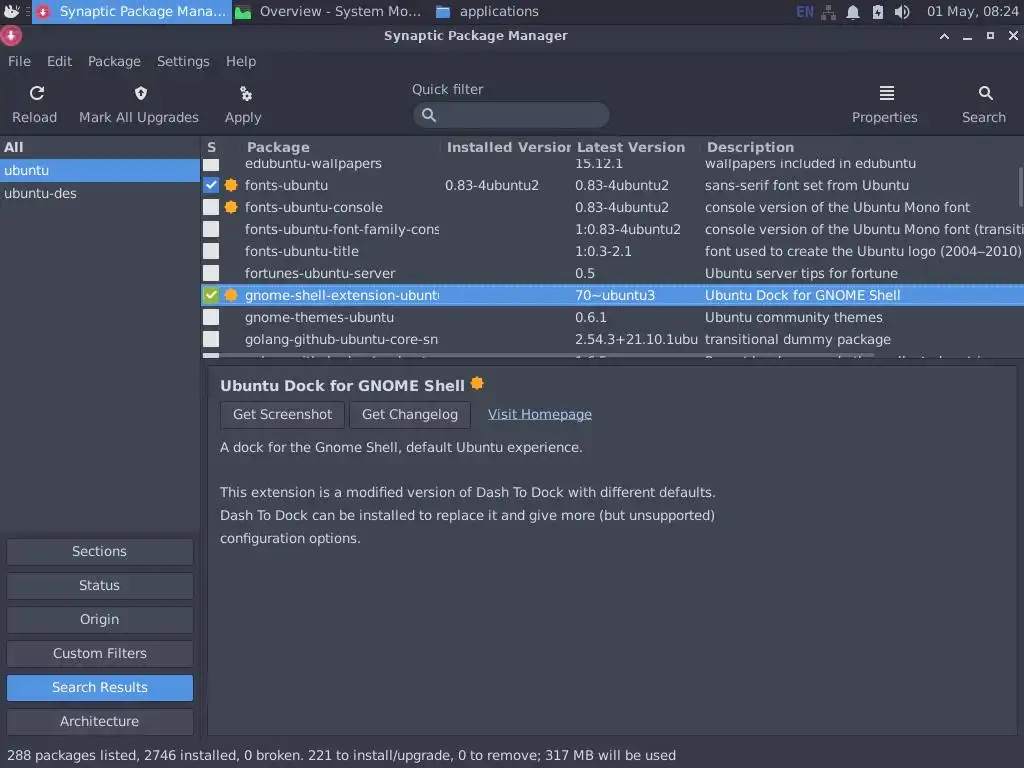Click the Synaptic window menu icon in titlebar
Viewport: 1024px width, 768px height.
coord(11,36)
